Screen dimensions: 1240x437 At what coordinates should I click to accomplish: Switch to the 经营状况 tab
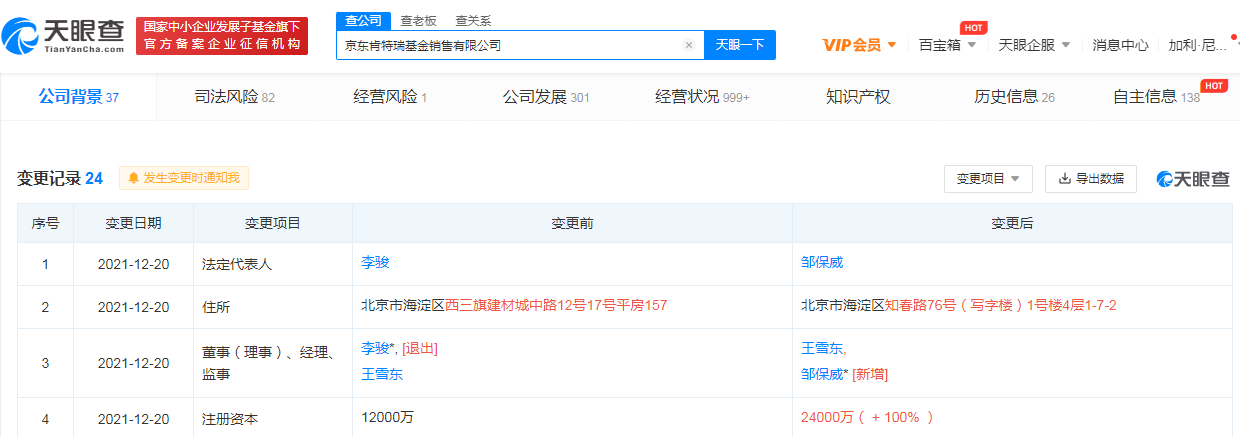tap(702, 97)
